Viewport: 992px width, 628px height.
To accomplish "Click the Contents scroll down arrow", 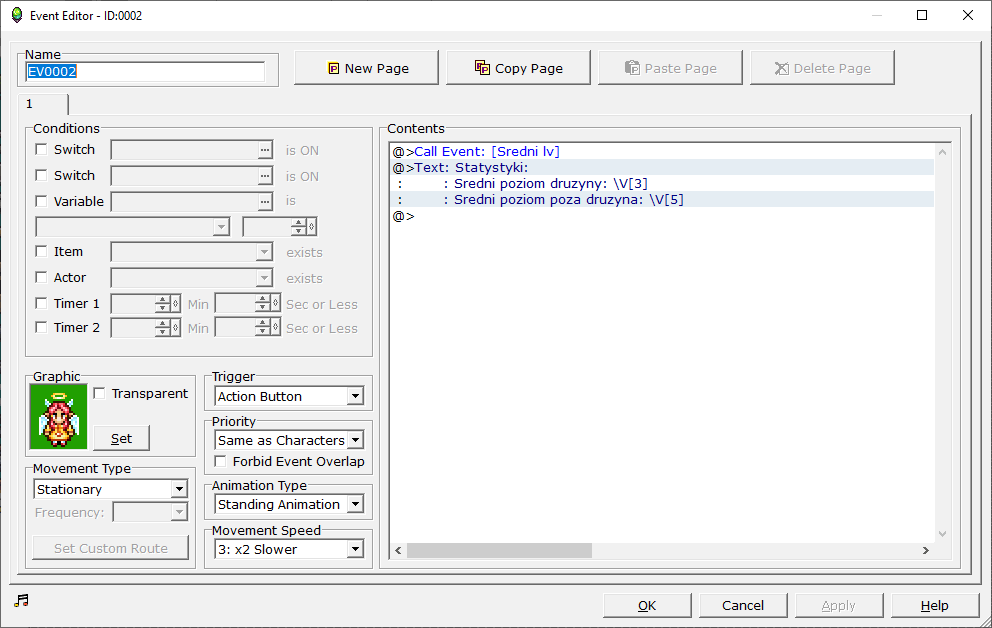I will point(942,534).
